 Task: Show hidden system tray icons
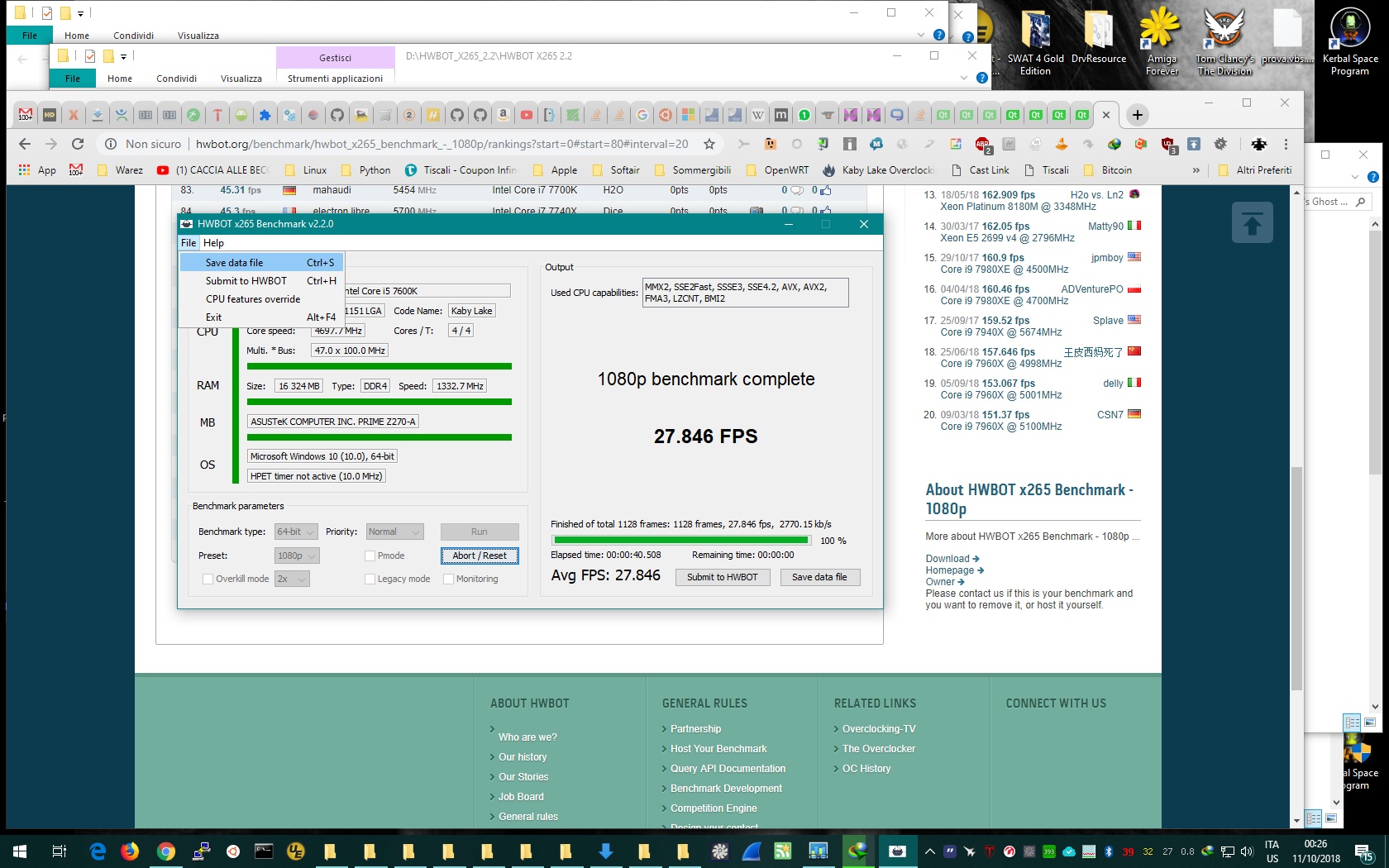(x=929, y=851)
